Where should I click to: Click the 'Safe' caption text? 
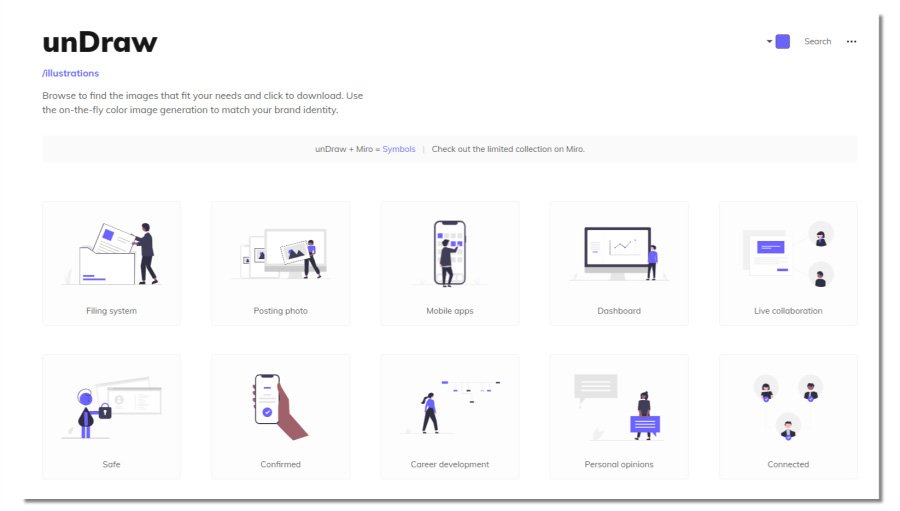click(x=111, y=464)
